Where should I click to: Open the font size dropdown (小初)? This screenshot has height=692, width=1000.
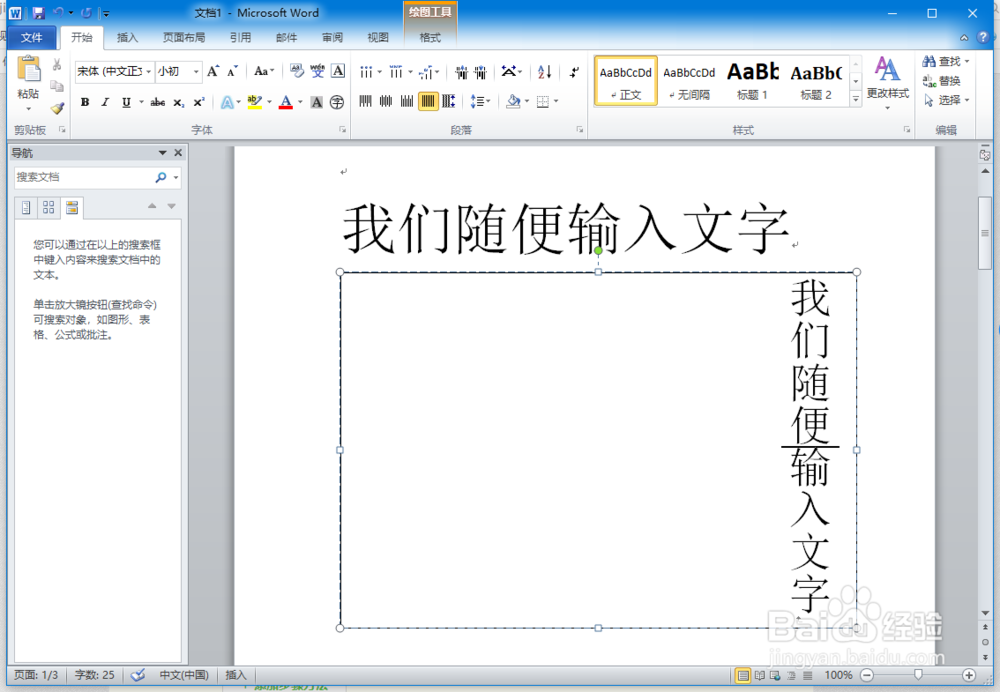pos(196,71)
